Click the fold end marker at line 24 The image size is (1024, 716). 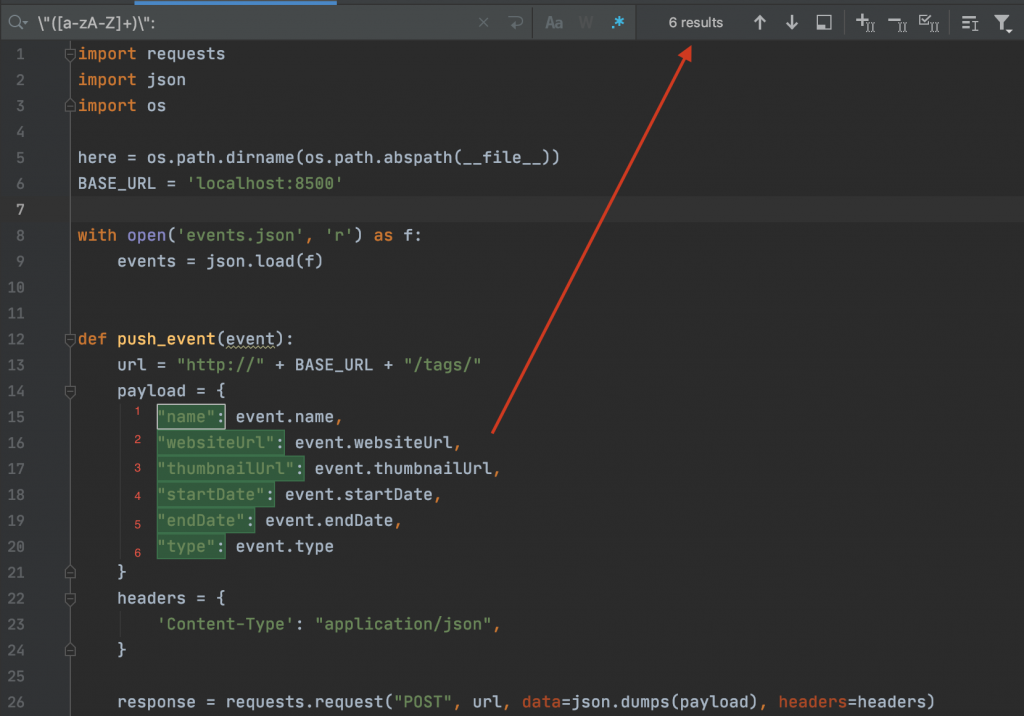point(70,650)
